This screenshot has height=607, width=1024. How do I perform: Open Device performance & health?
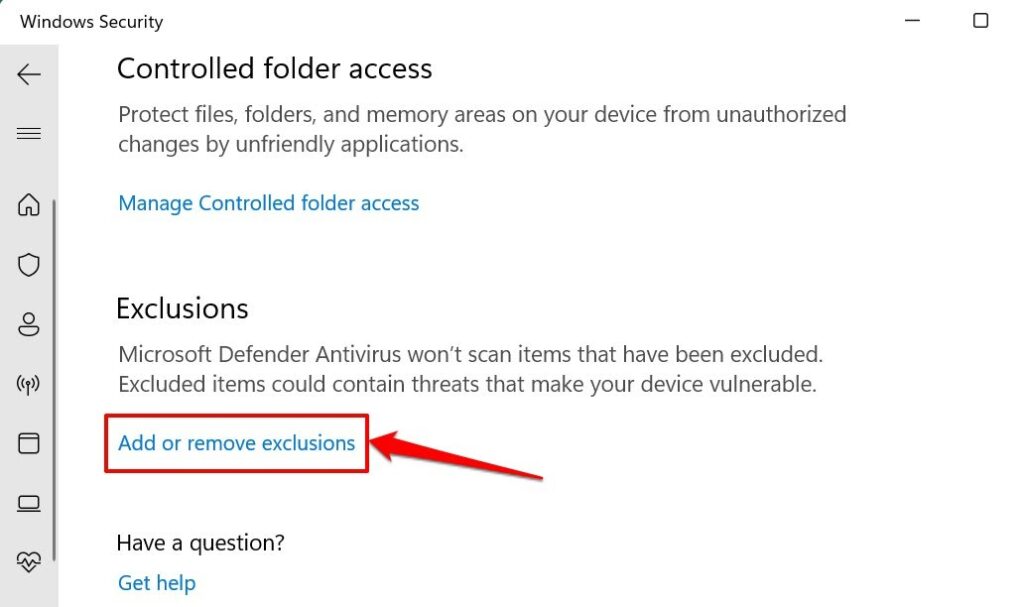[29, 562]
